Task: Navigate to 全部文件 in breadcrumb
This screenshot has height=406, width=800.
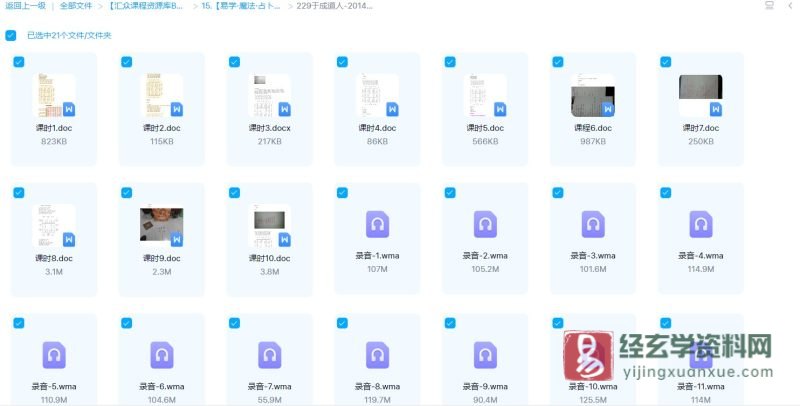Action: 76,6
